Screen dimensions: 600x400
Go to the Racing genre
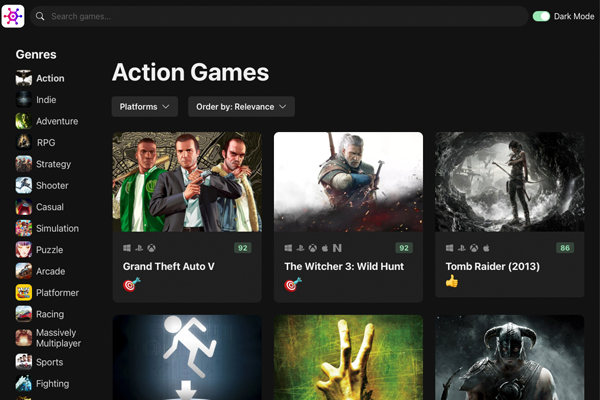pos(50,314)
